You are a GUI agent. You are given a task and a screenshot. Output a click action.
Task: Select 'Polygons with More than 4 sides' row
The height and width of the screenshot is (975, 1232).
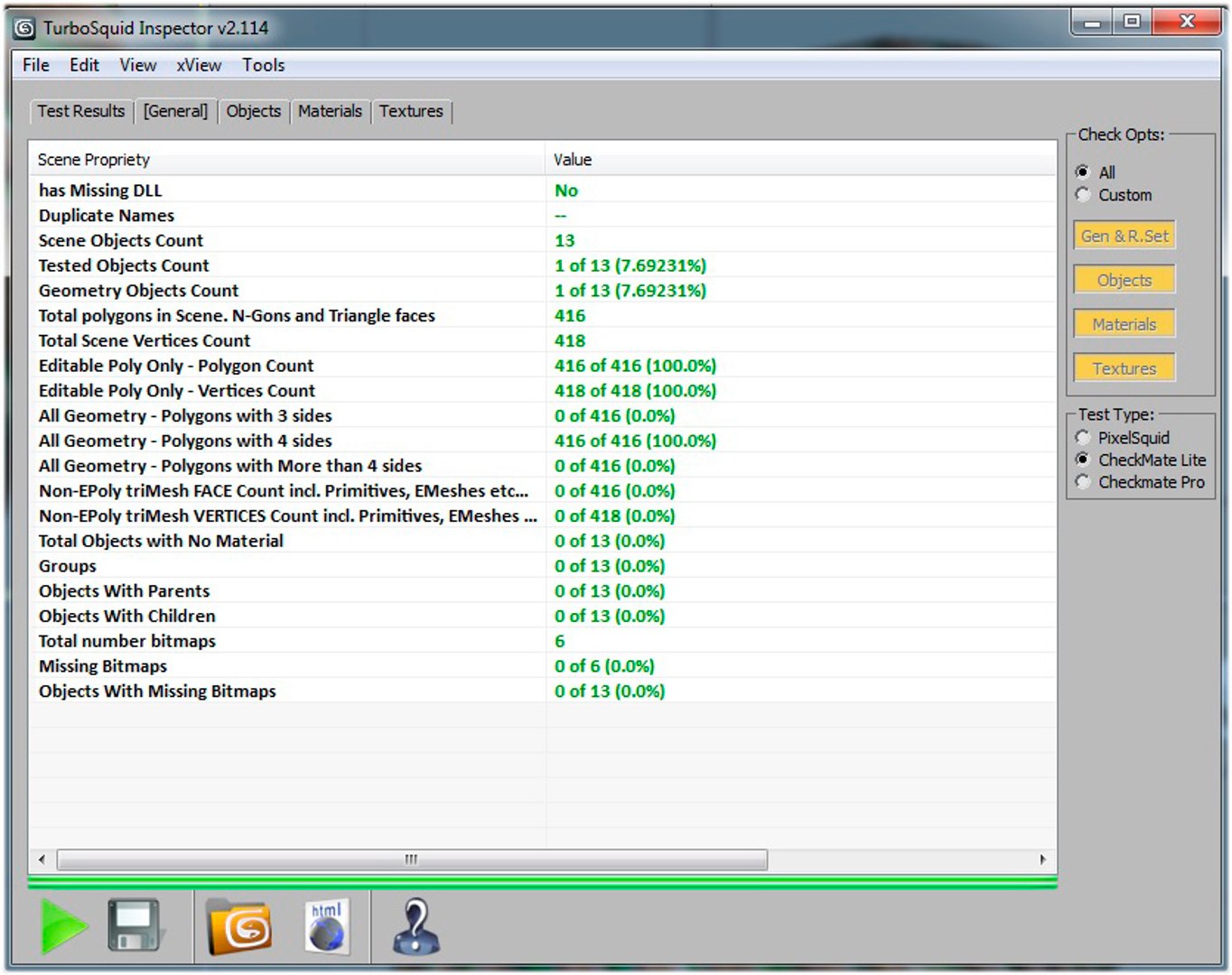(x=543, y=466)
